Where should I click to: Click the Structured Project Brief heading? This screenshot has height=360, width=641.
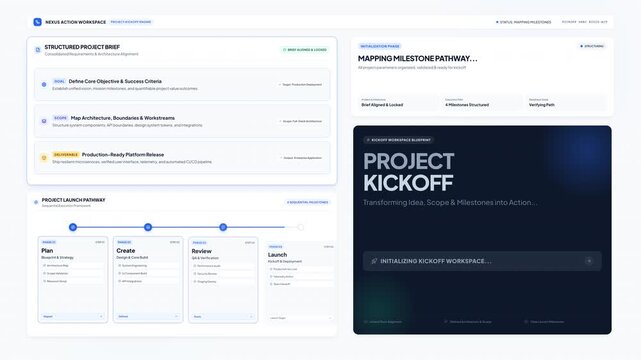[x=82, y=47]
